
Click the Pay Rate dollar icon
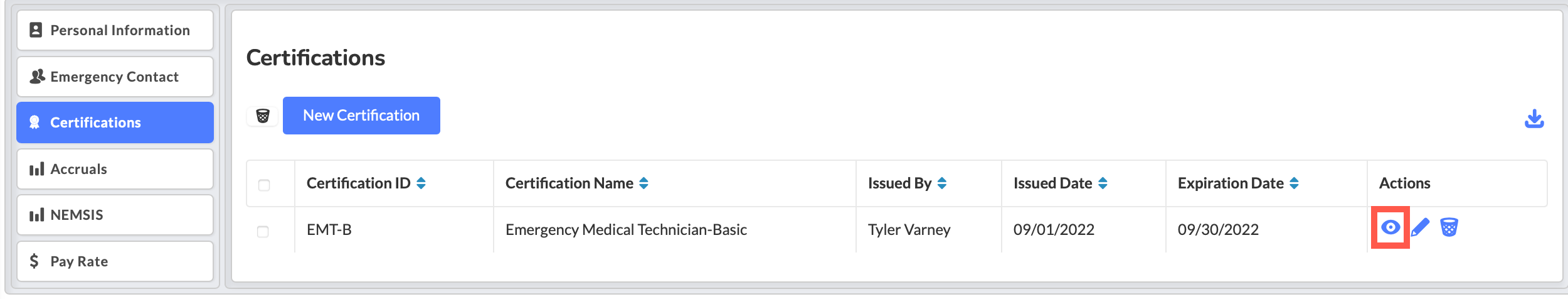coord(34,261)
